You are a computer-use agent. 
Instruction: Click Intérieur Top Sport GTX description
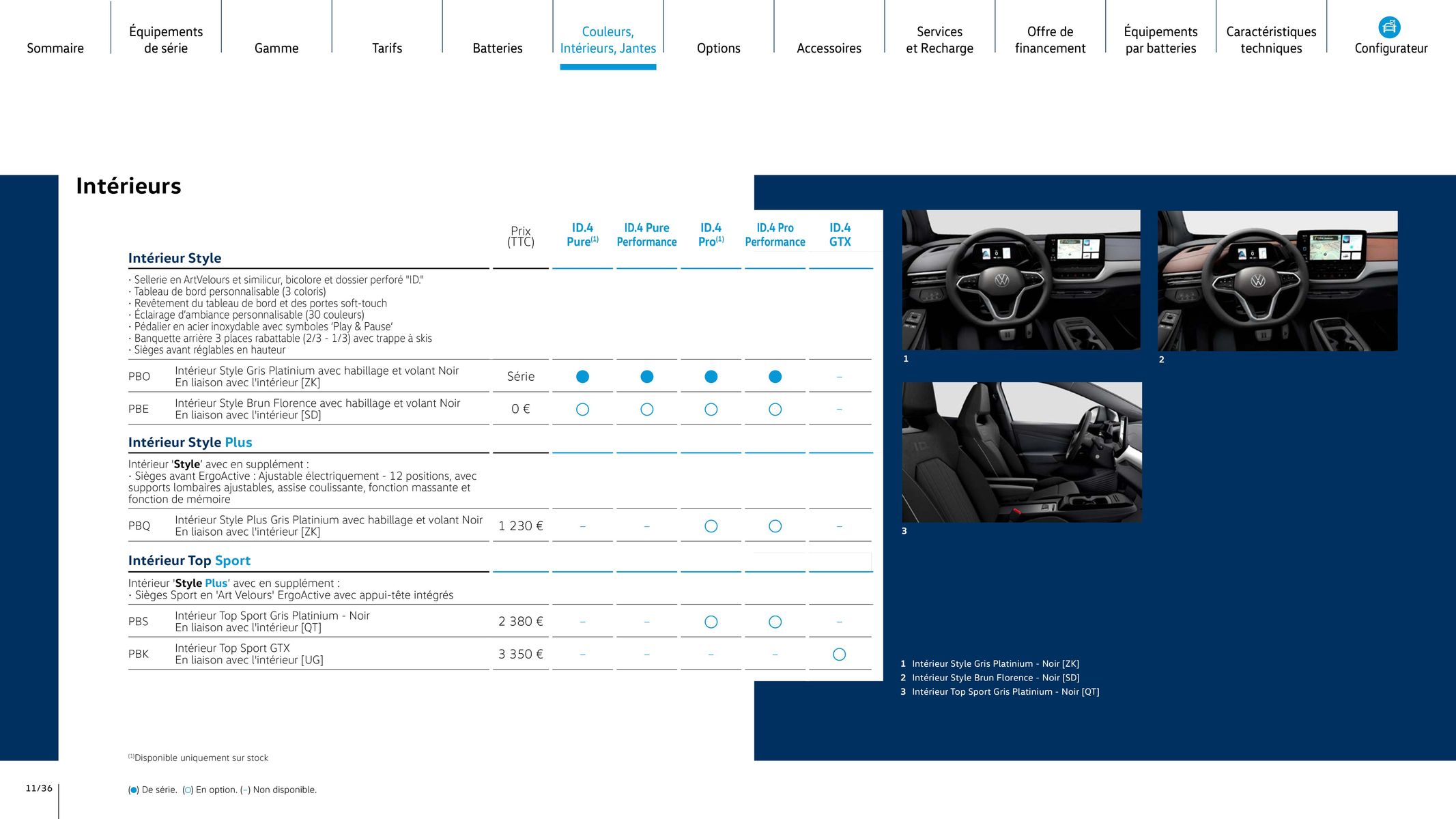pyautogui.click(x=249, y=654)
